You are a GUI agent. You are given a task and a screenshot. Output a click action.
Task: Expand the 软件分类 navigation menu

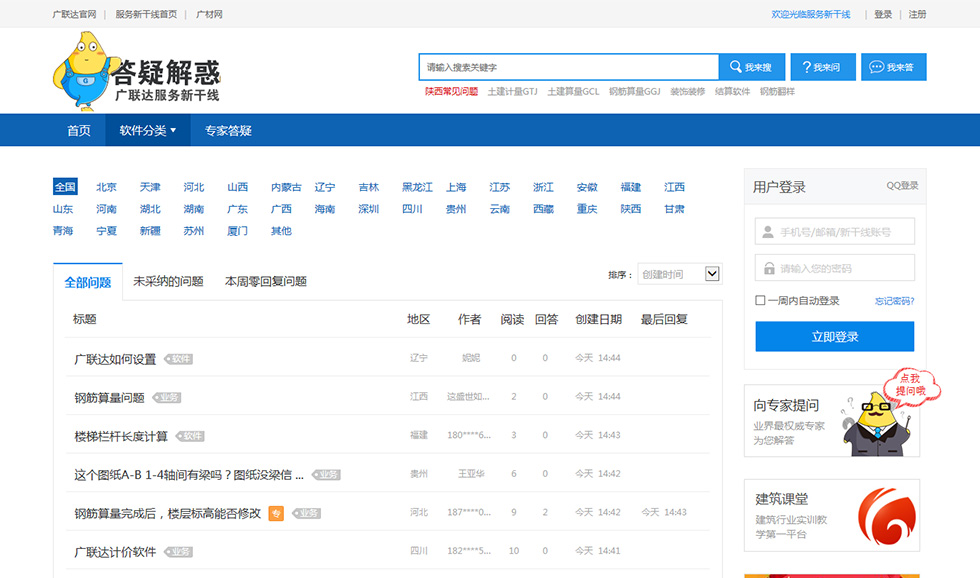point(147,130)
